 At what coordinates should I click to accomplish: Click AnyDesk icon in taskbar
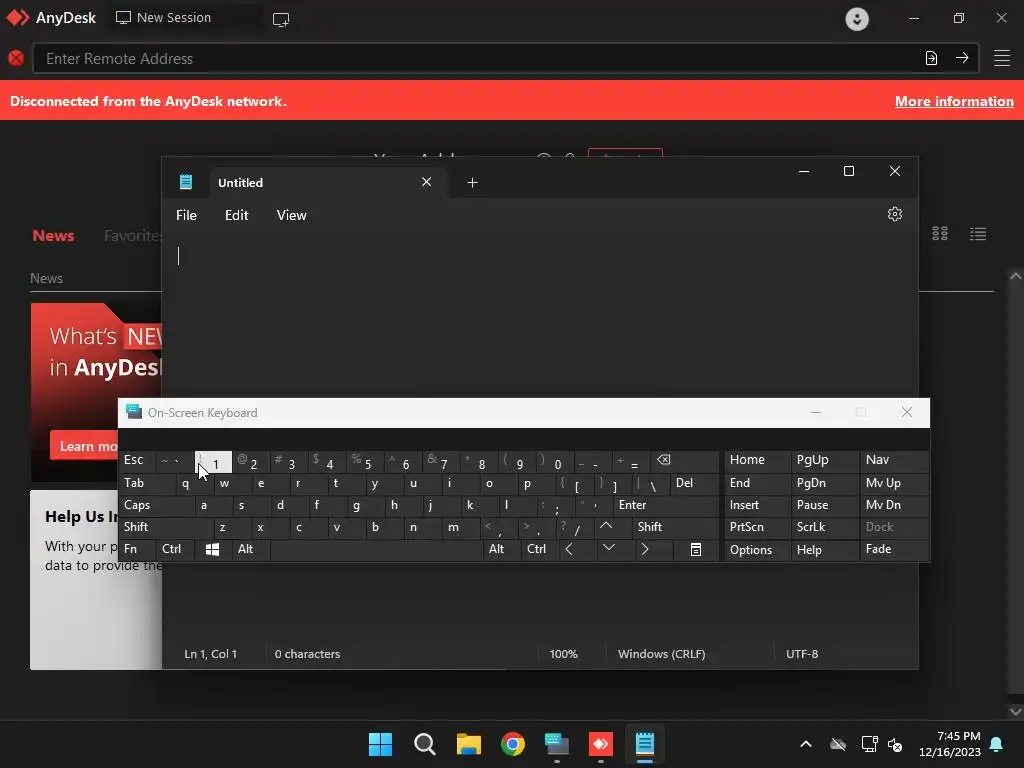601,744
